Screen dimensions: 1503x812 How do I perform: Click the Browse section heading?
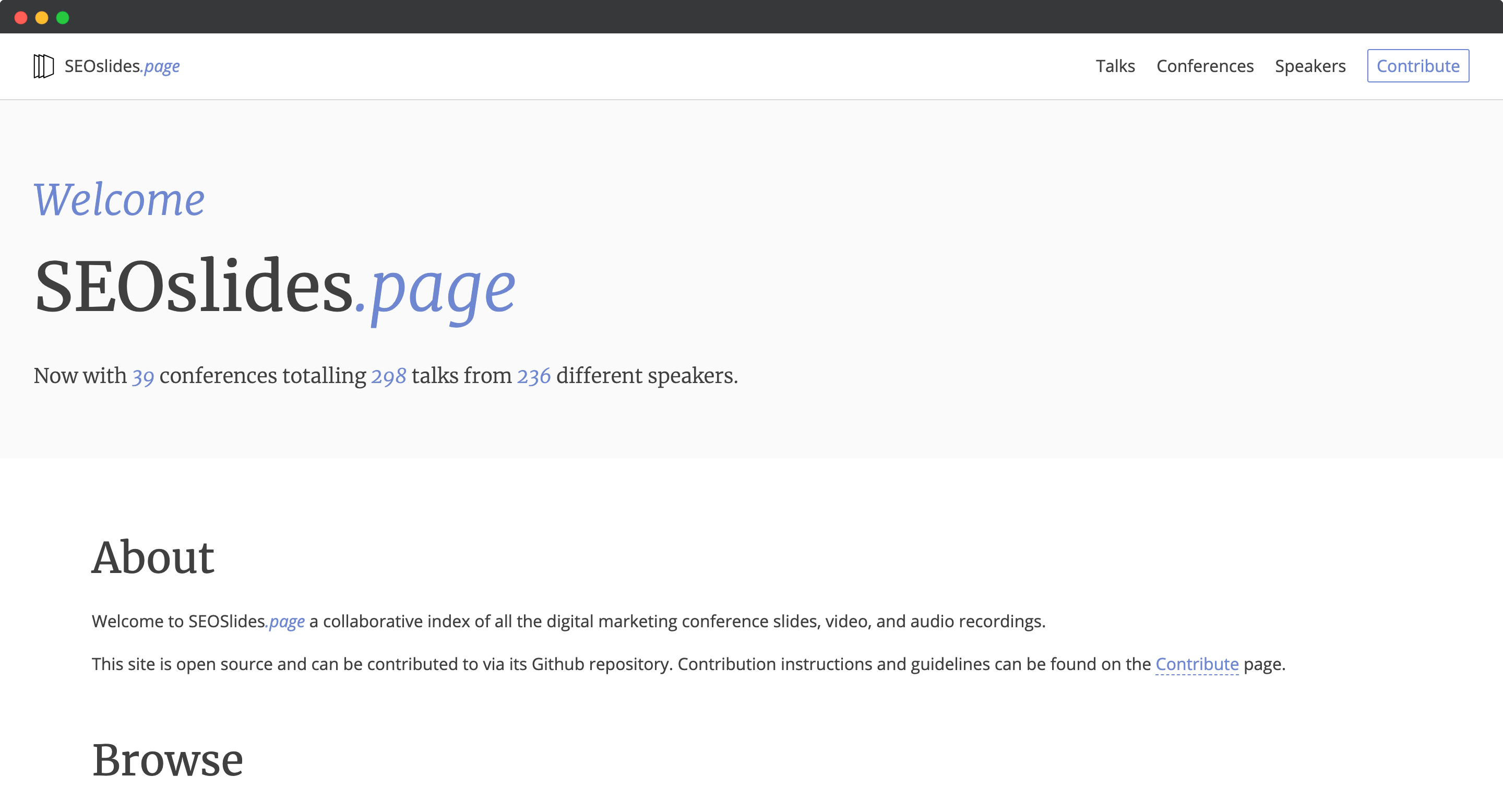click(x=168, y=759)
